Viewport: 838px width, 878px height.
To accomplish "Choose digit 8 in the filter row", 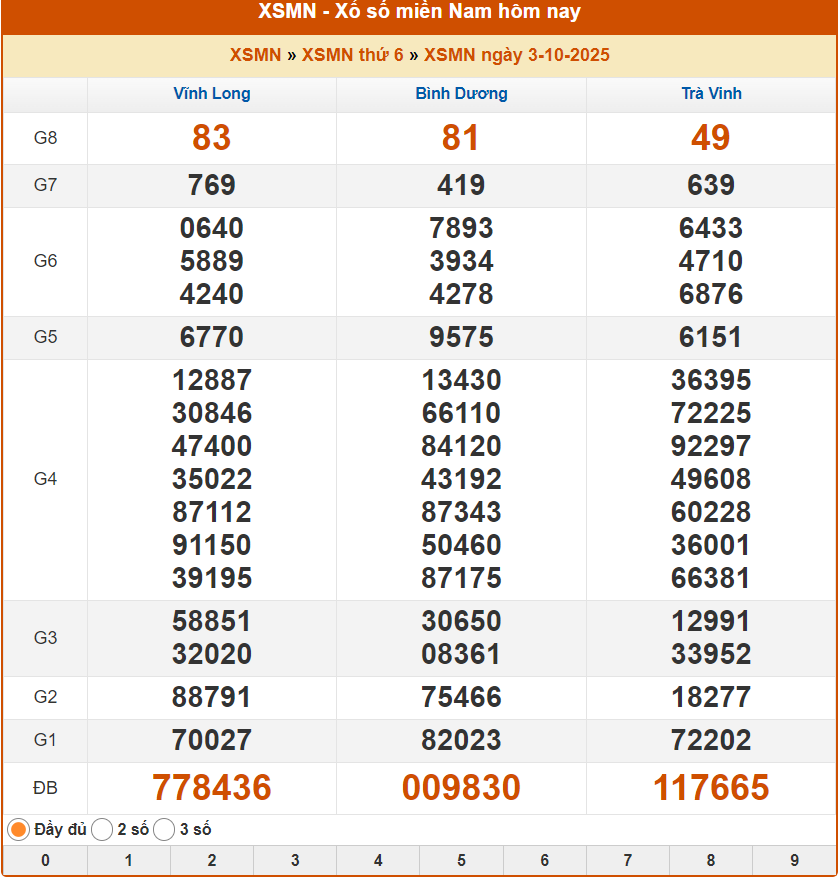I will (710, 860).
